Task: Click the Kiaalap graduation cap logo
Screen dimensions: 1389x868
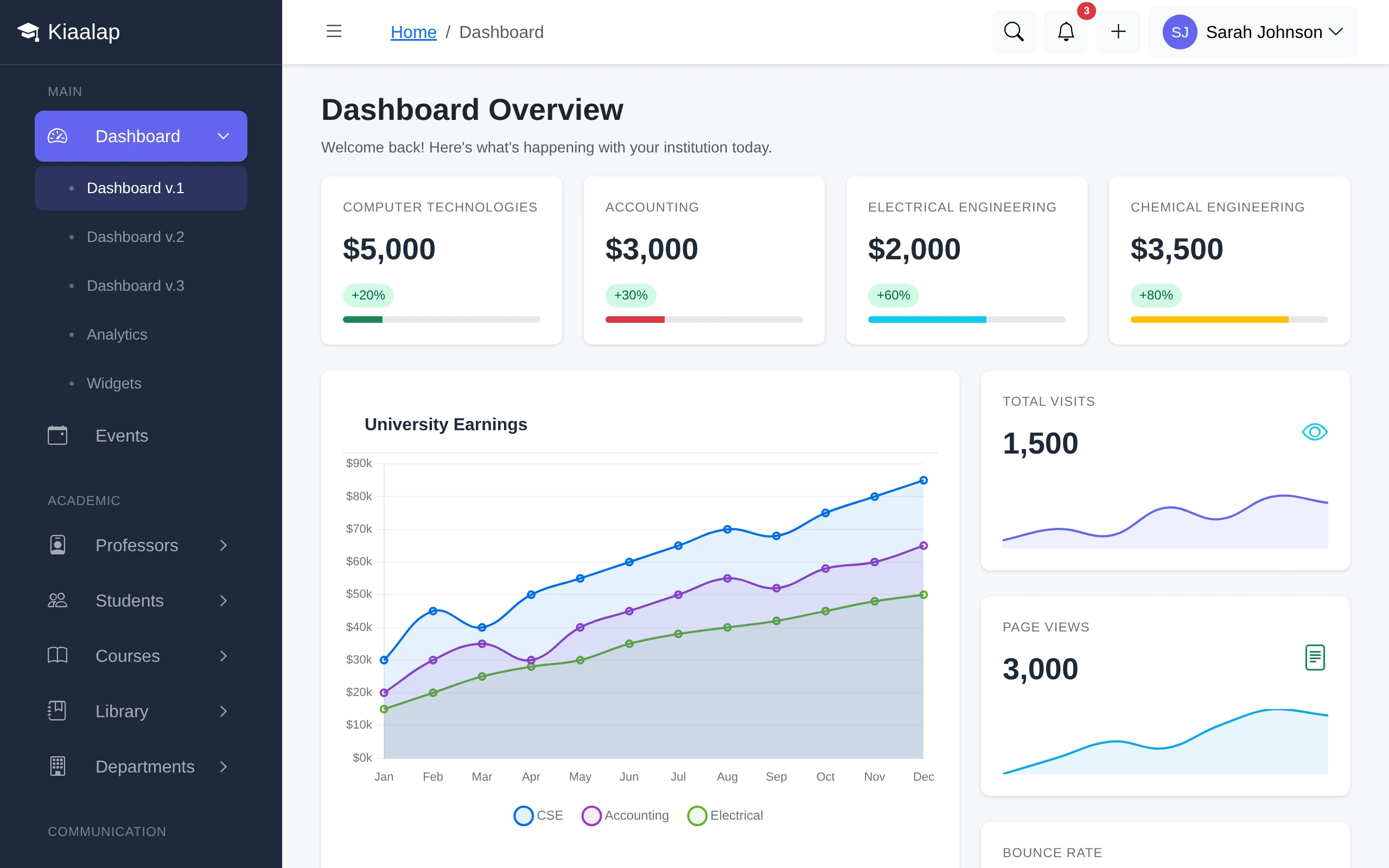Action: pos(28,31)
